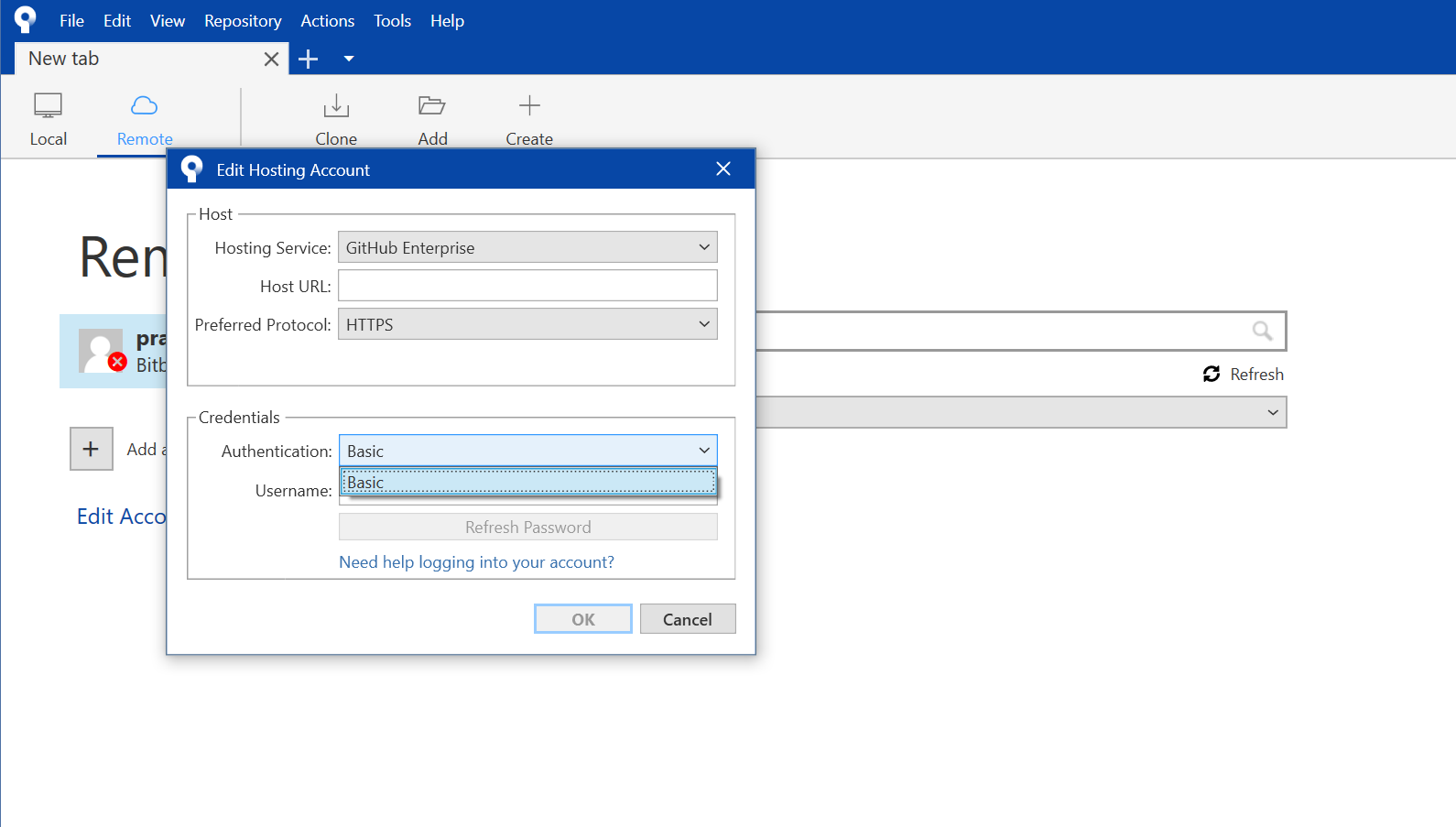
Task: Click the Add folder icon
Action: 432,106
